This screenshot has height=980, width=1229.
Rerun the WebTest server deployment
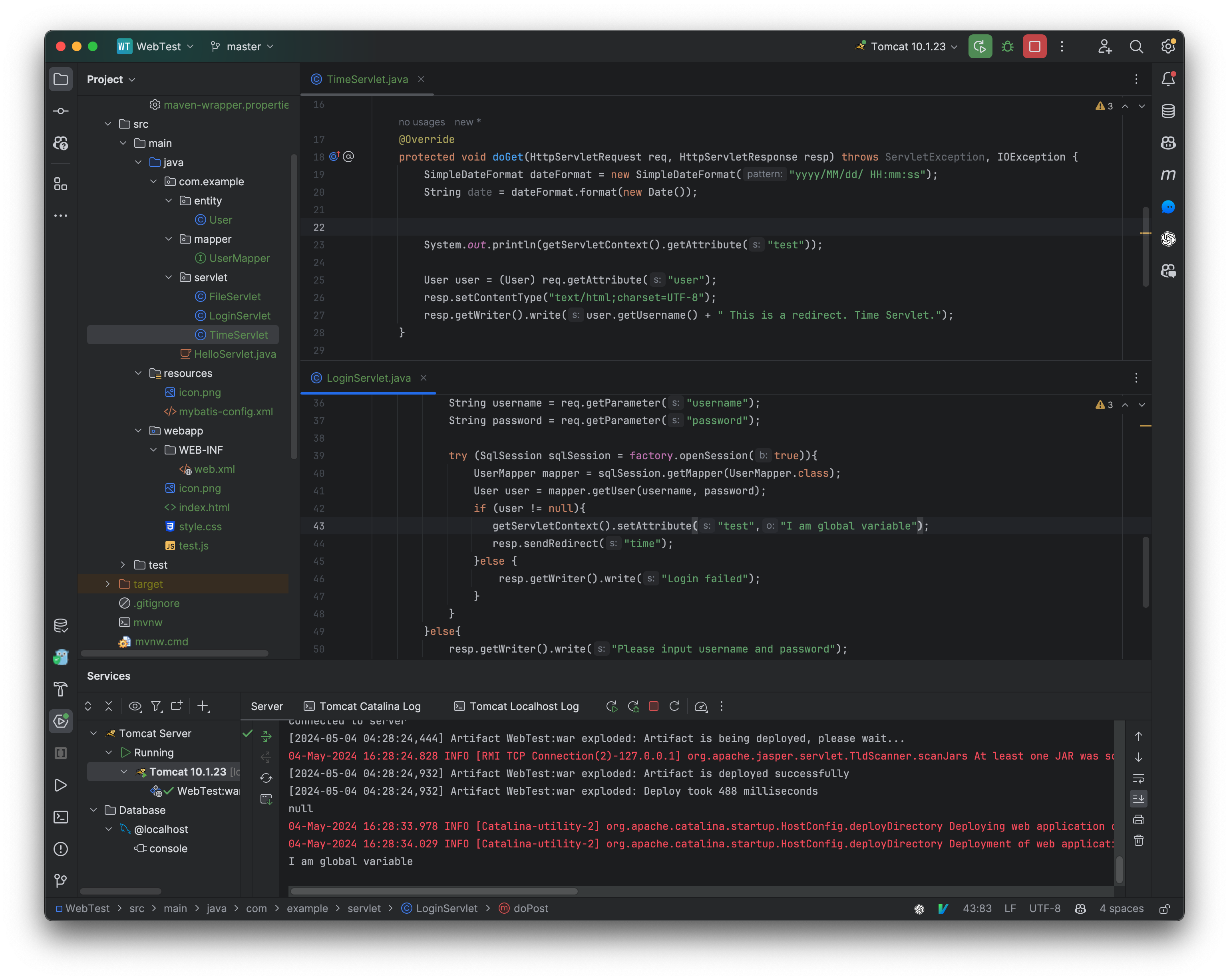point(612,706)
